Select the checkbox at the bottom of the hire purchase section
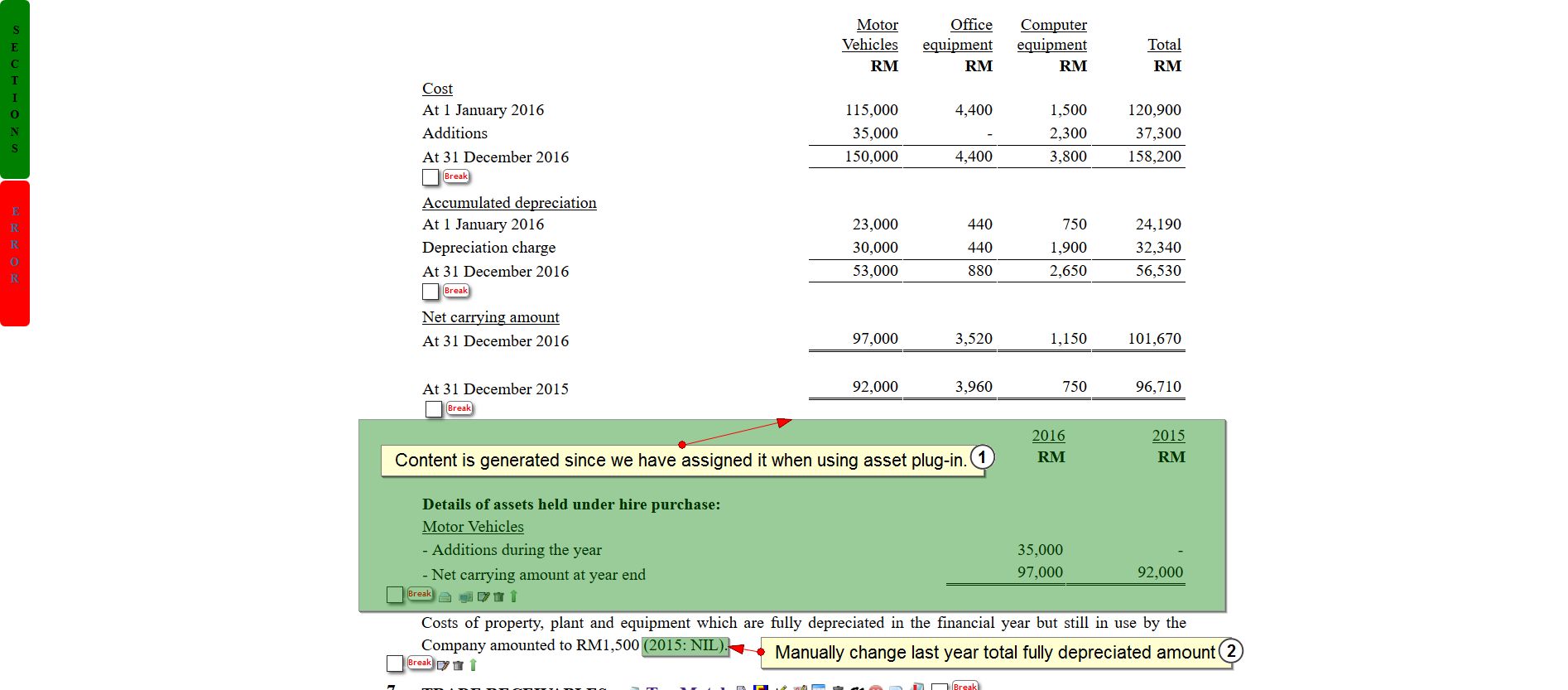Screen dimensions: 1568x690 coord(395,595)
